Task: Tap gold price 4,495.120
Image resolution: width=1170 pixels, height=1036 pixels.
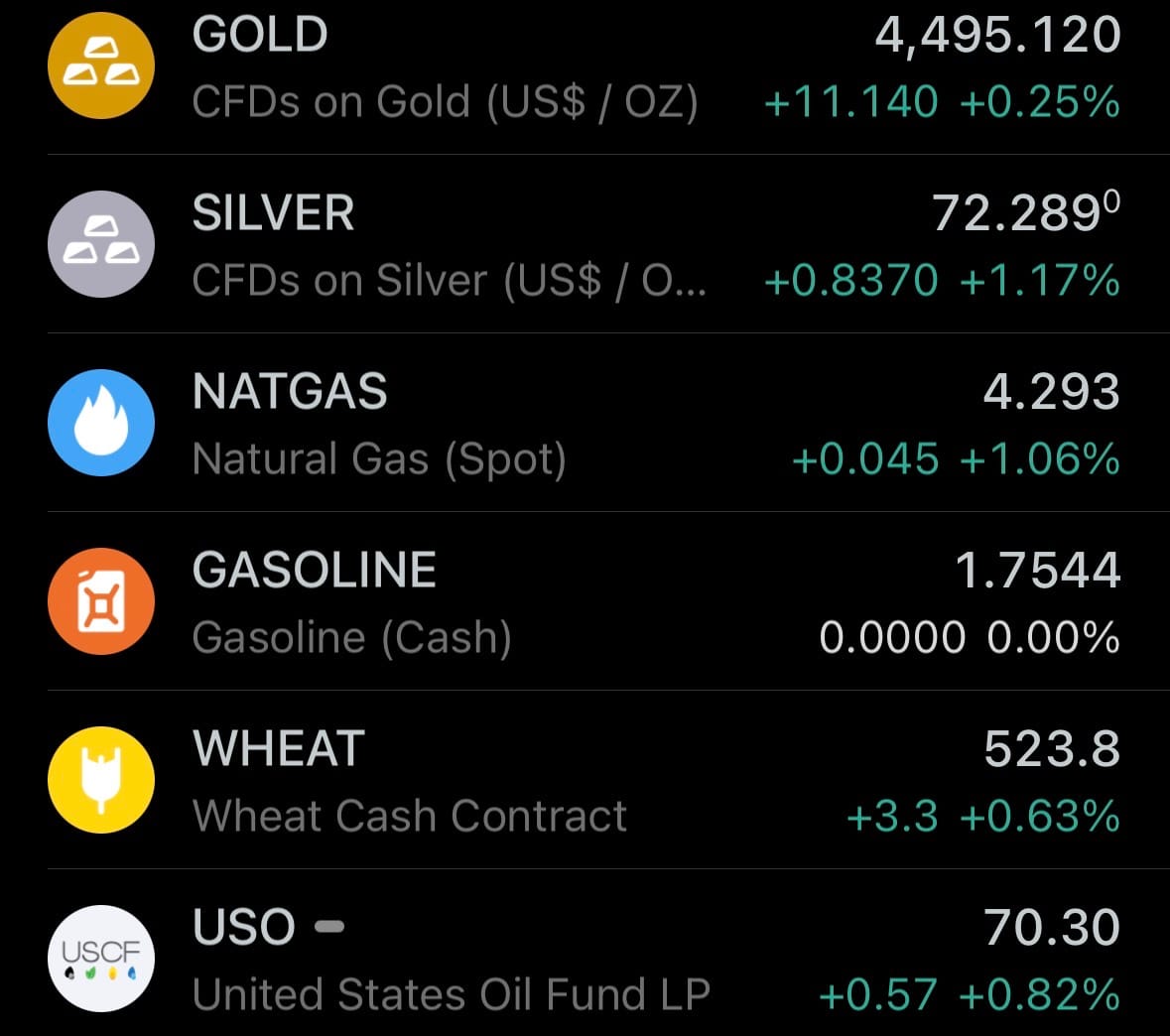Action: [997, 35]
